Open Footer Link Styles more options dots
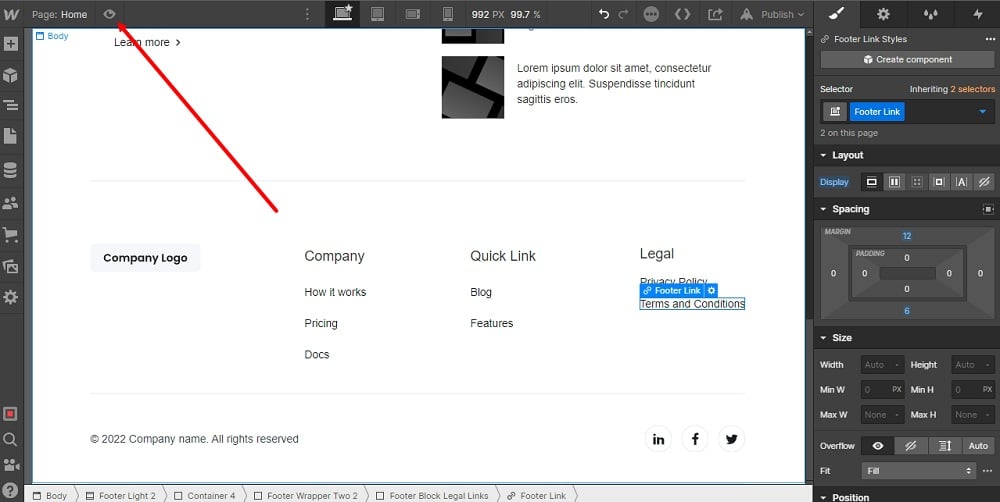The width and height of the screenshot is (1000, 502). [x=990, y=39]
